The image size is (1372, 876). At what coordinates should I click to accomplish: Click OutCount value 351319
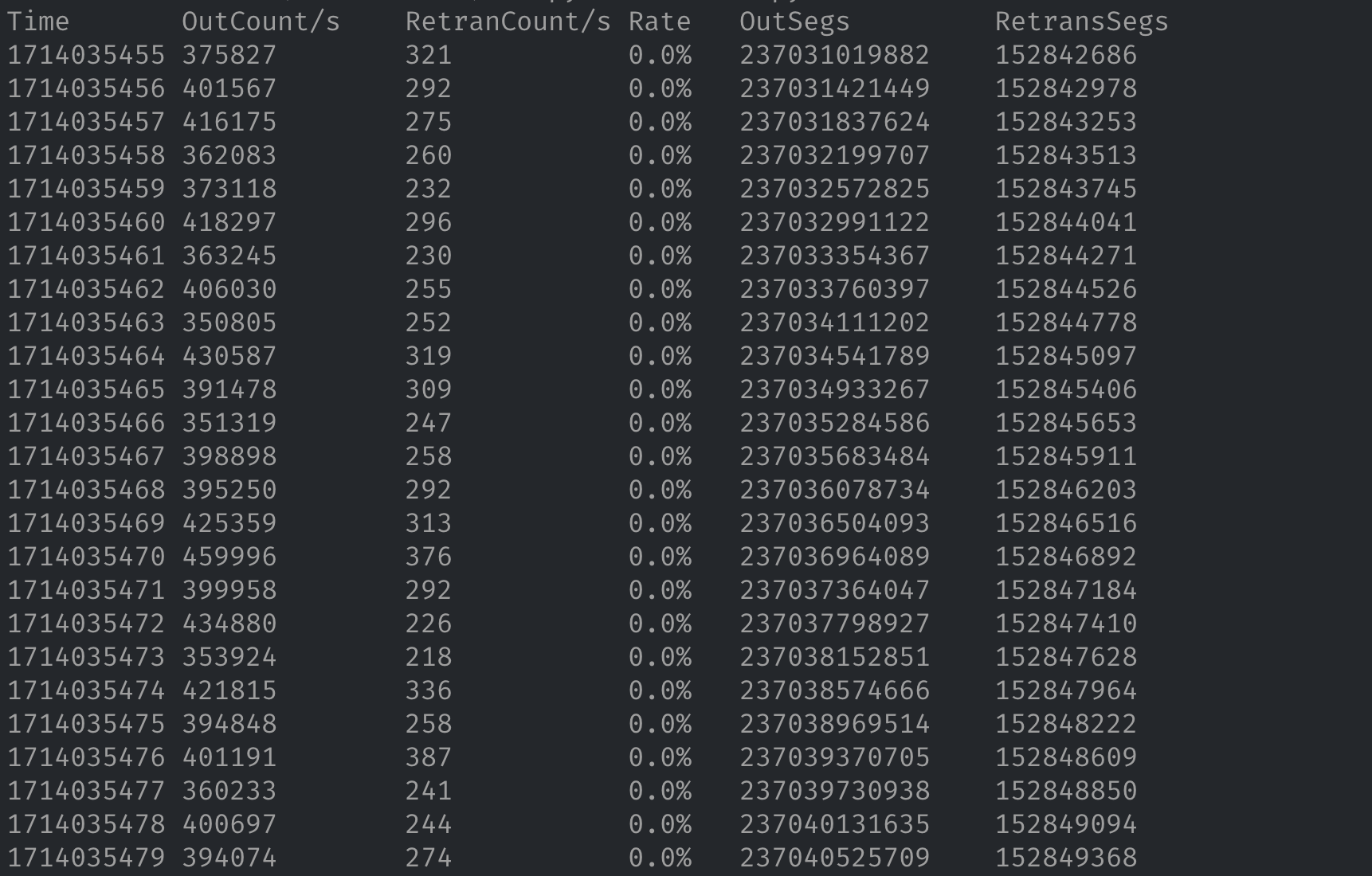click(x=229, y=423)
